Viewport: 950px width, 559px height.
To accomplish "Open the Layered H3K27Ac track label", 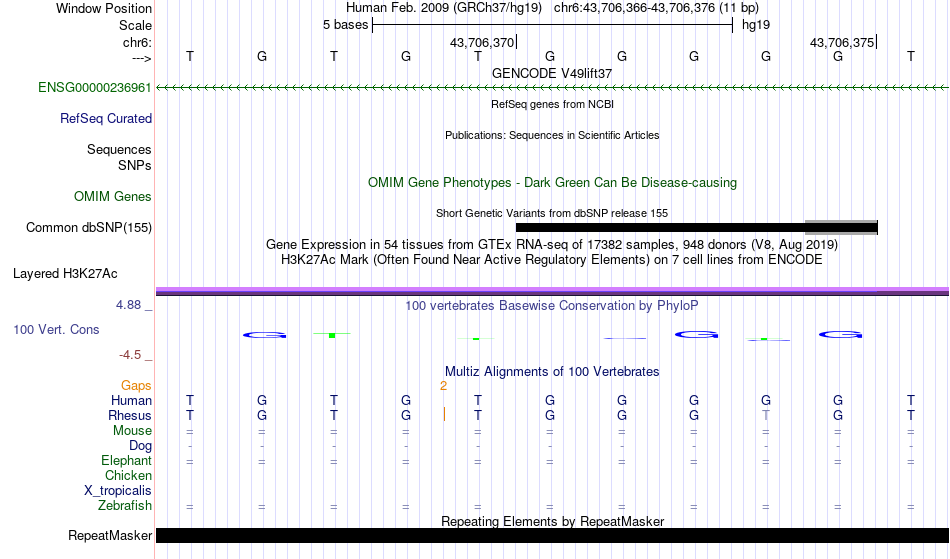I will [x=65, y=274].
